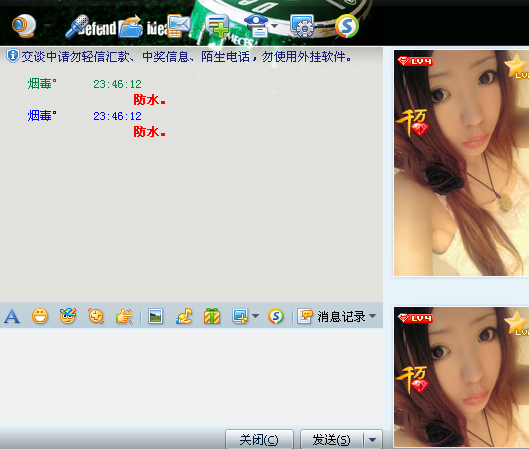Click the LV4 diamond badge on the bottom avatar
This screenshot has width=529, height=449.
tap(415, 318)
